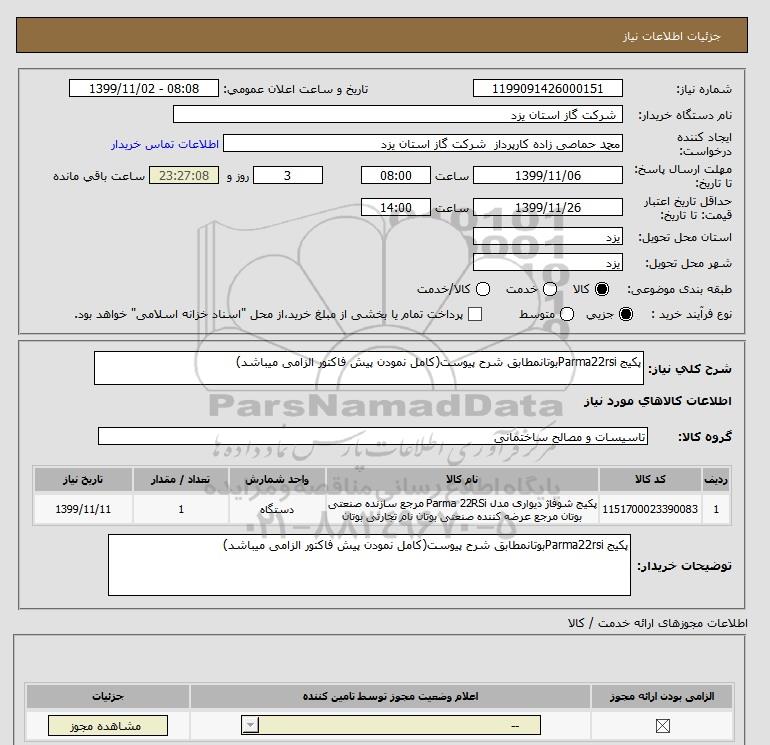Click the نام کالا column header
Screen dimensions: 770x745
462,479
